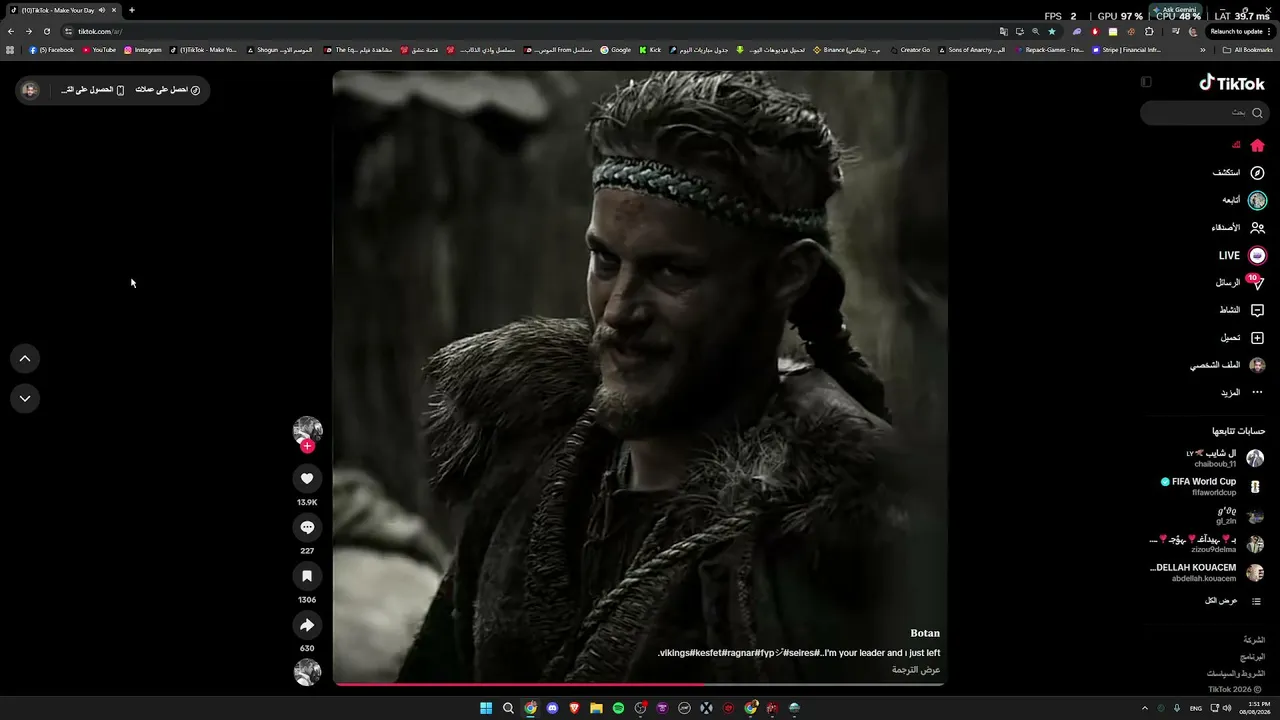
Task: Open the LIVE section
Action: pos(1242,256)
